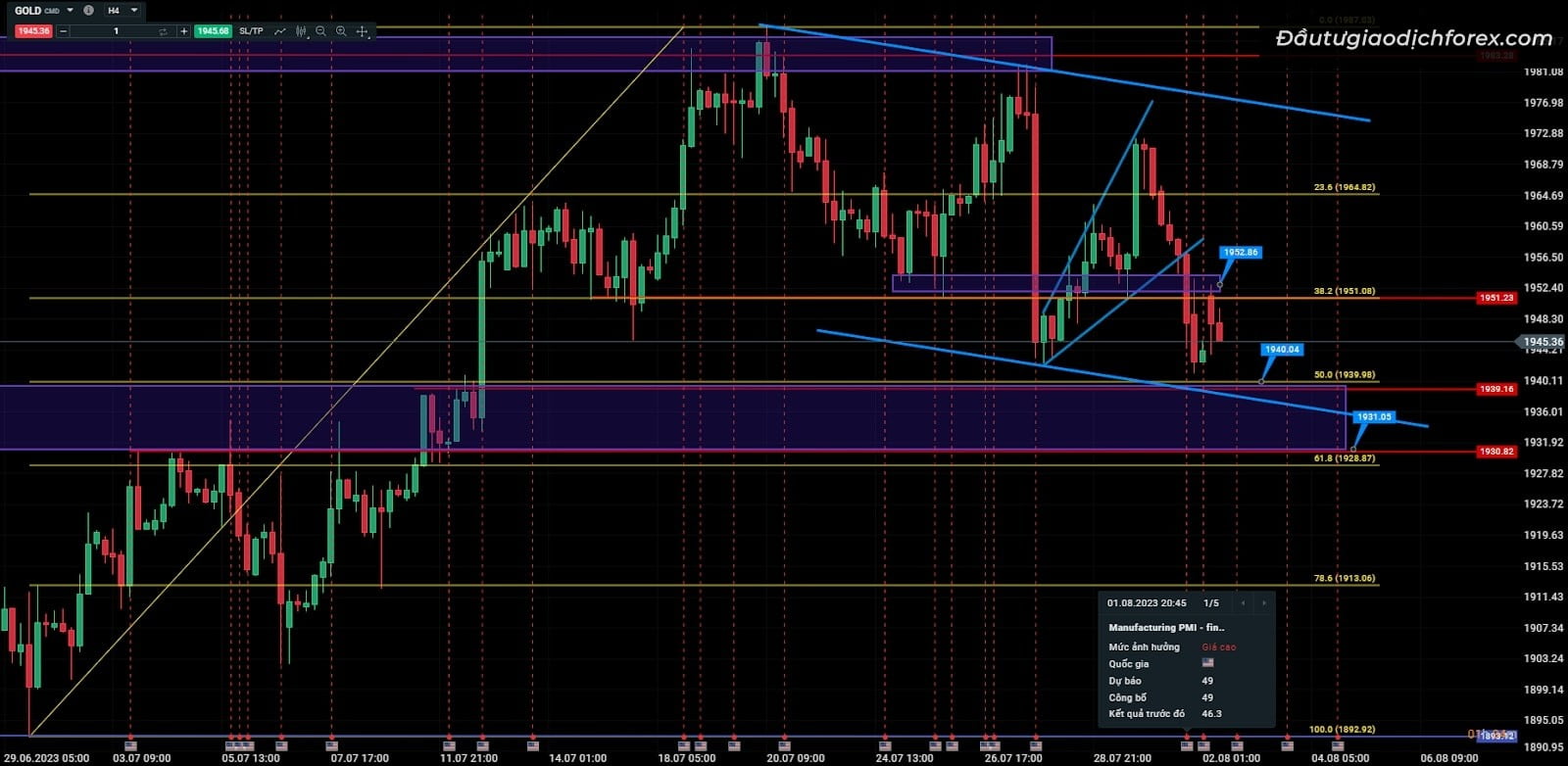Open chart type candlestick icon menu

pos(302,31)
